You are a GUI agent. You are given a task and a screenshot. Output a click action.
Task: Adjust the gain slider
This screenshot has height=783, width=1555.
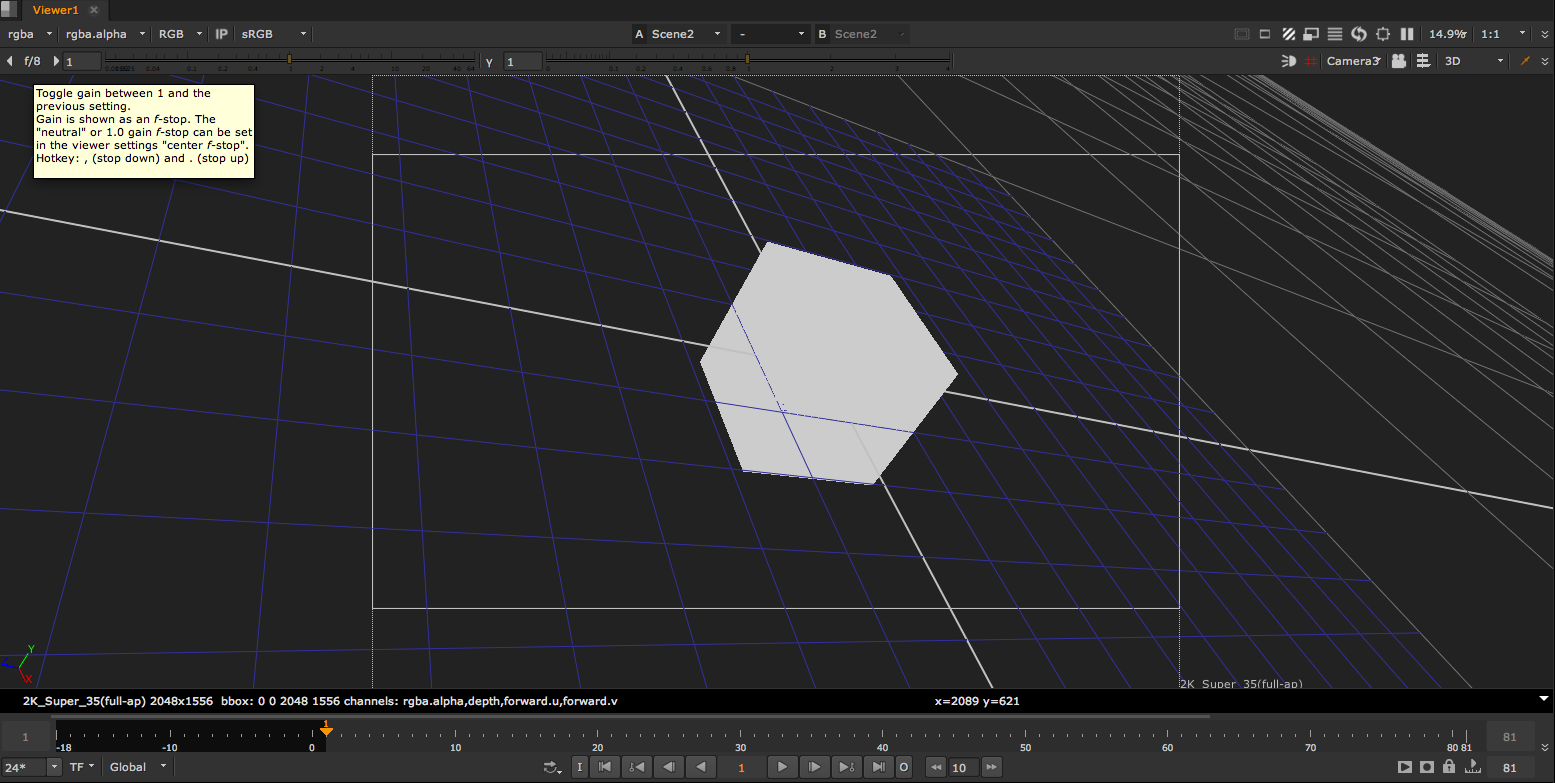(290, 61)
